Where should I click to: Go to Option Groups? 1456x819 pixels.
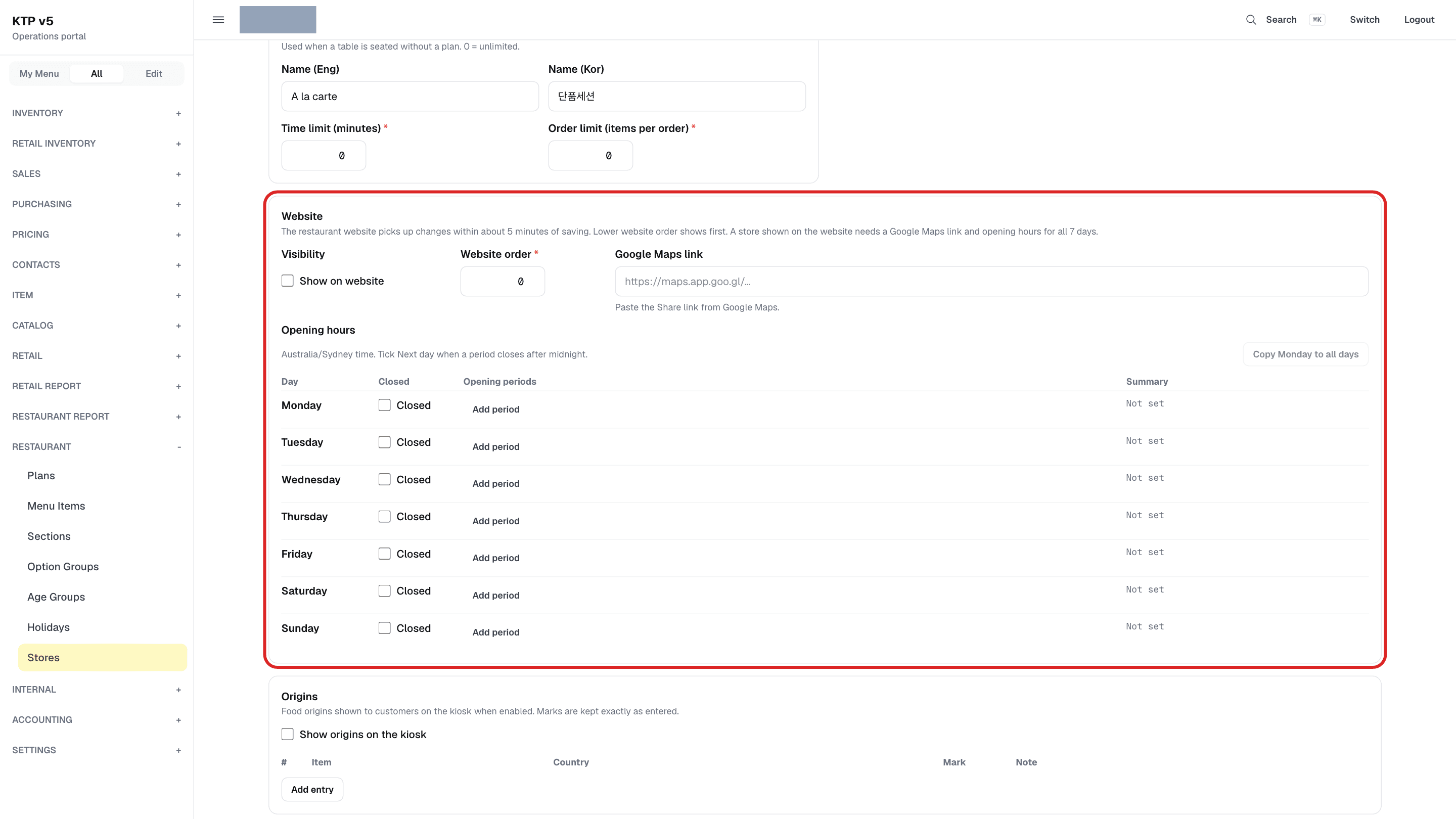[x=102, y=567]
